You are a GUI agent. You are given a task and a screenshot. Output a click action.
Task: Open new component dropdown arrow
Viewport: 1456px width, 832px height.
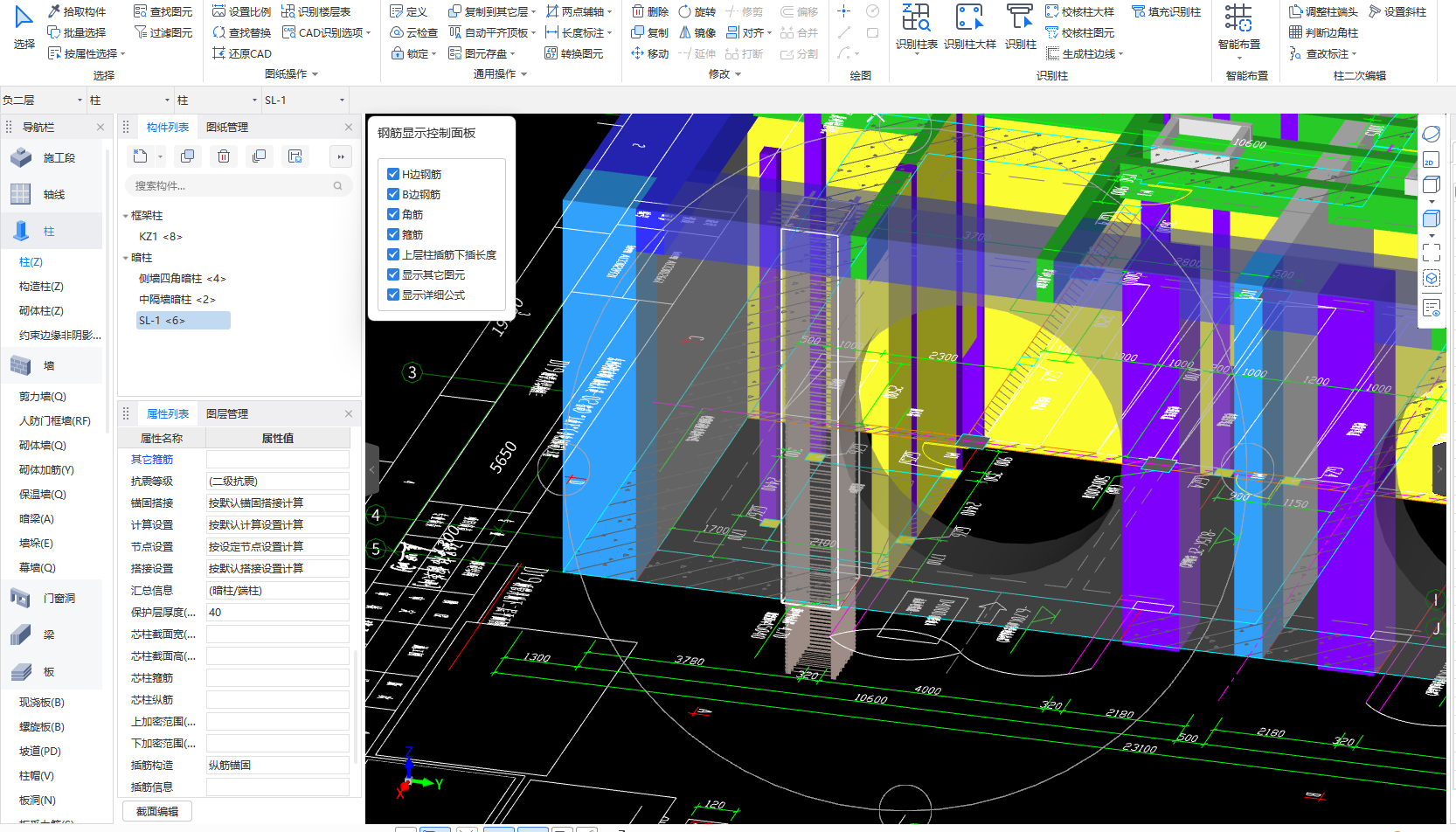[160, 157]
